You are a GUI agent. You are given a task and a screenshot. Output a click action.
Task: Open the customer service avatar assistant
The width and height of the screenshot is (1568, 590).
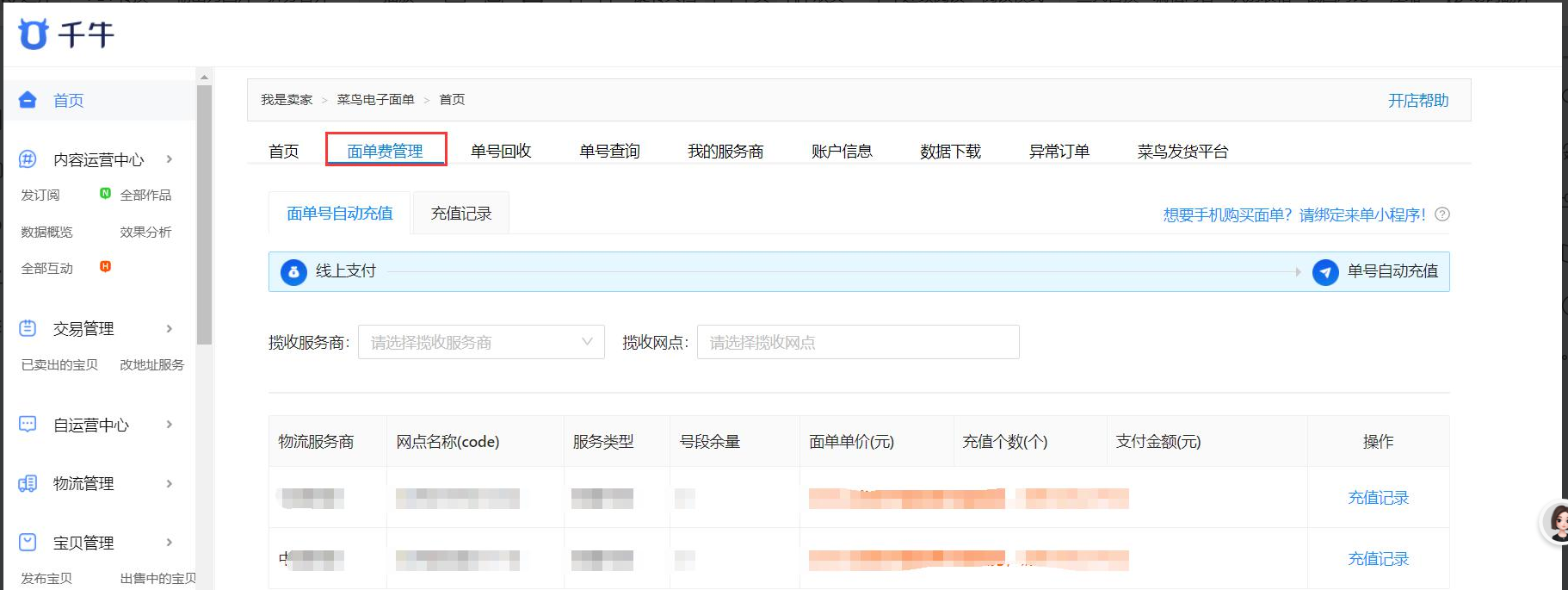pos(1556,523)
